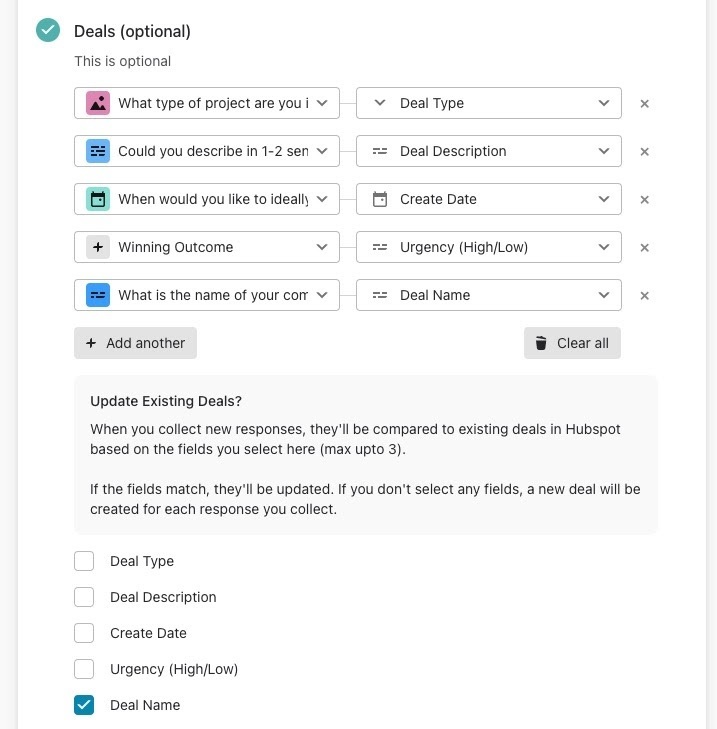Expand the Create Date property dropdown
Viewport: 717px width, 729px height.
pyautogui.click(x=489, y=199)
